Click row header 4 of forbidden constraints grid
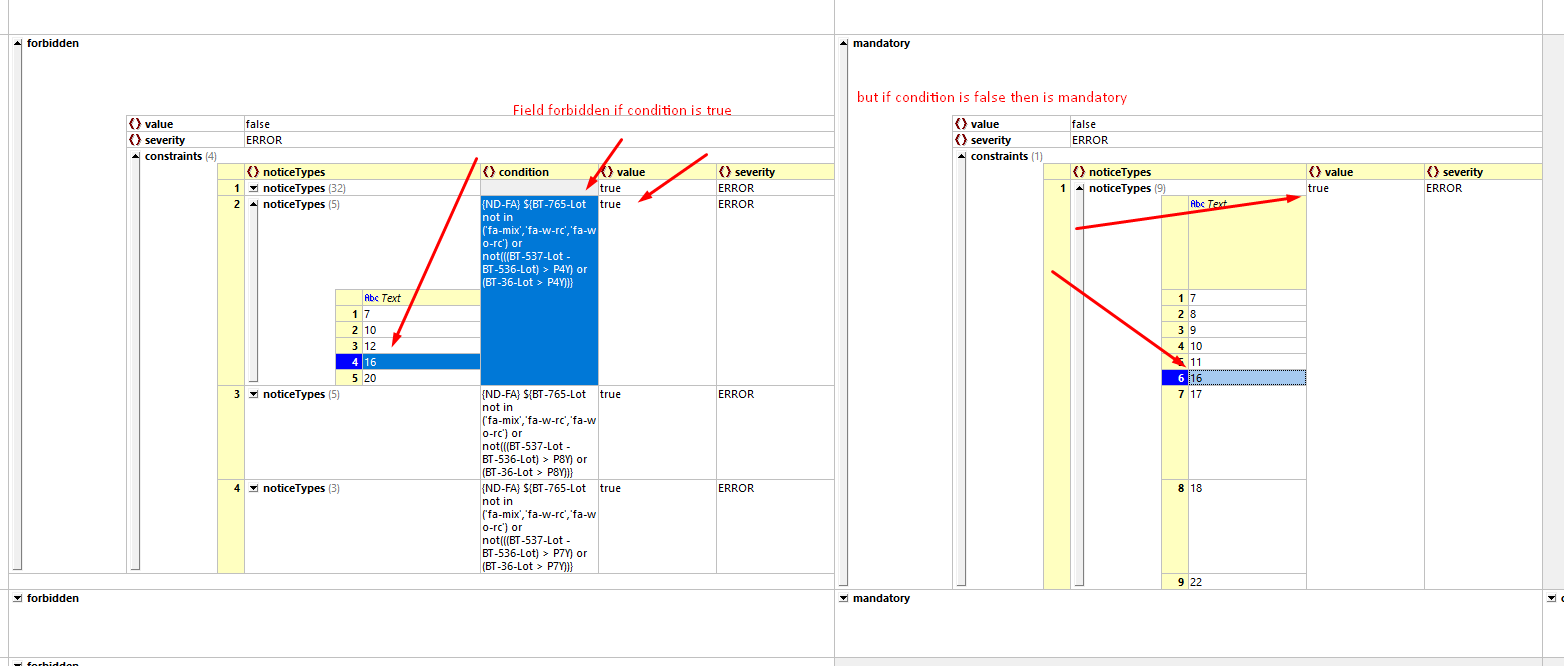The height and width of the screenshot is (666, 1564). 231,526
